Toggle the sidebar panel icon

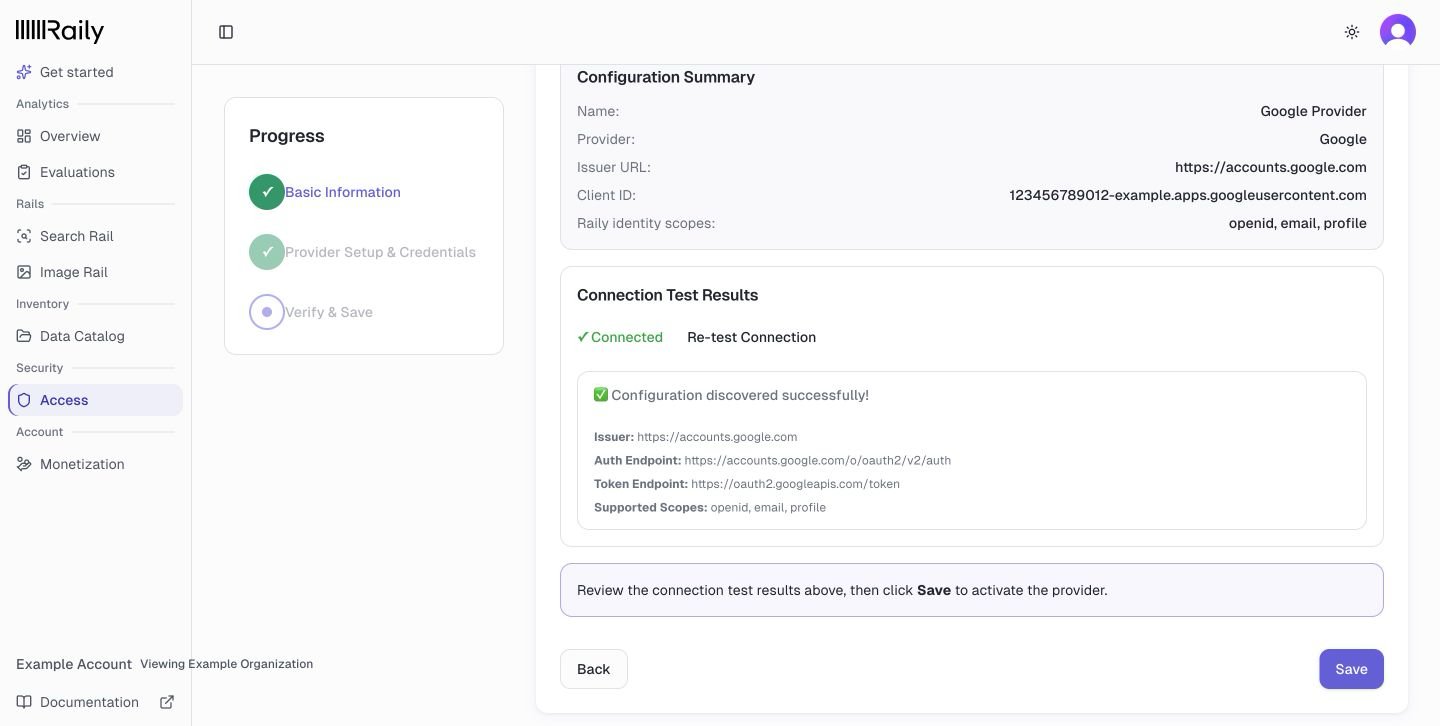(x=226, y=32)
